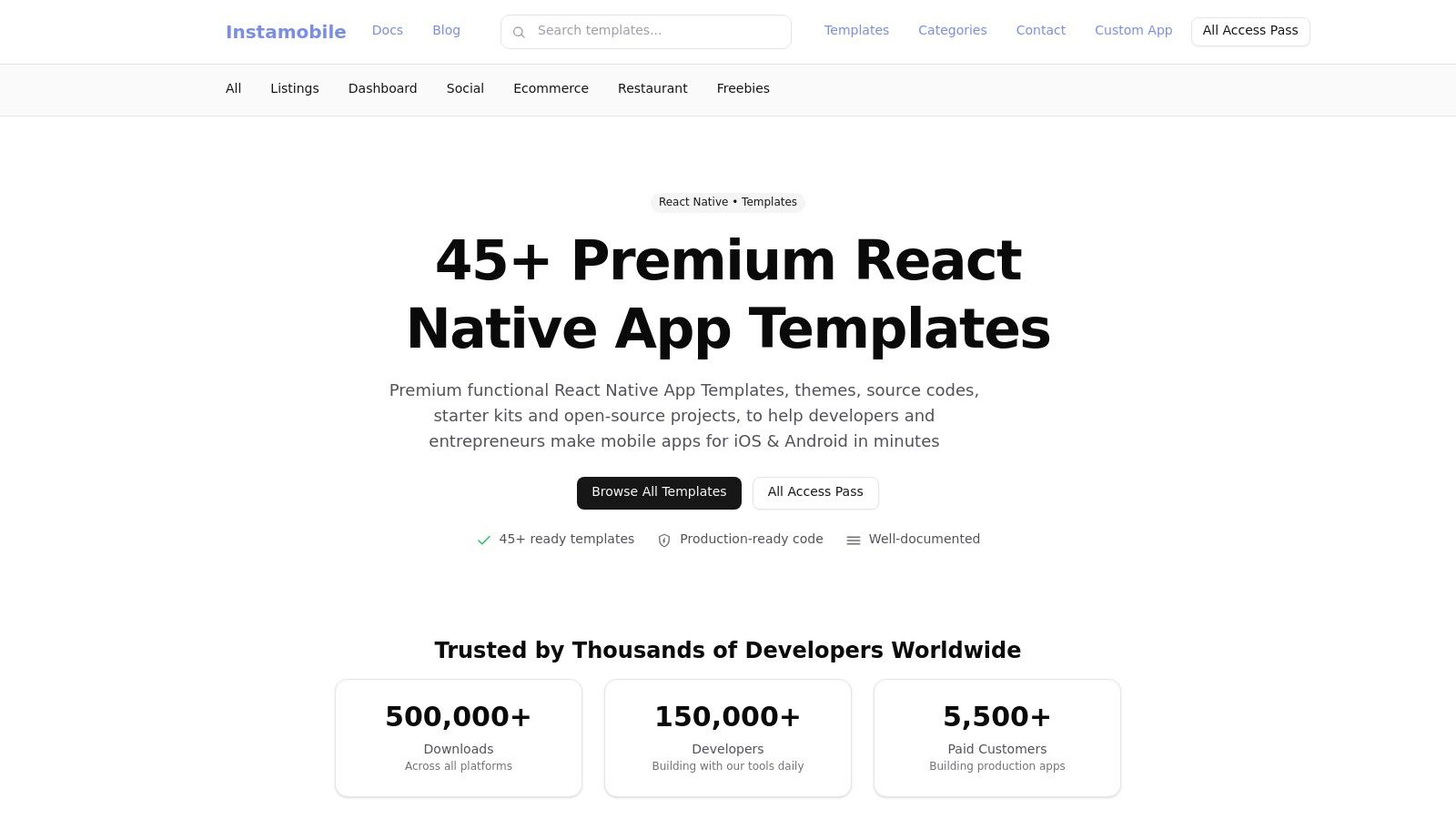Visit the Blog

(446, 30)
